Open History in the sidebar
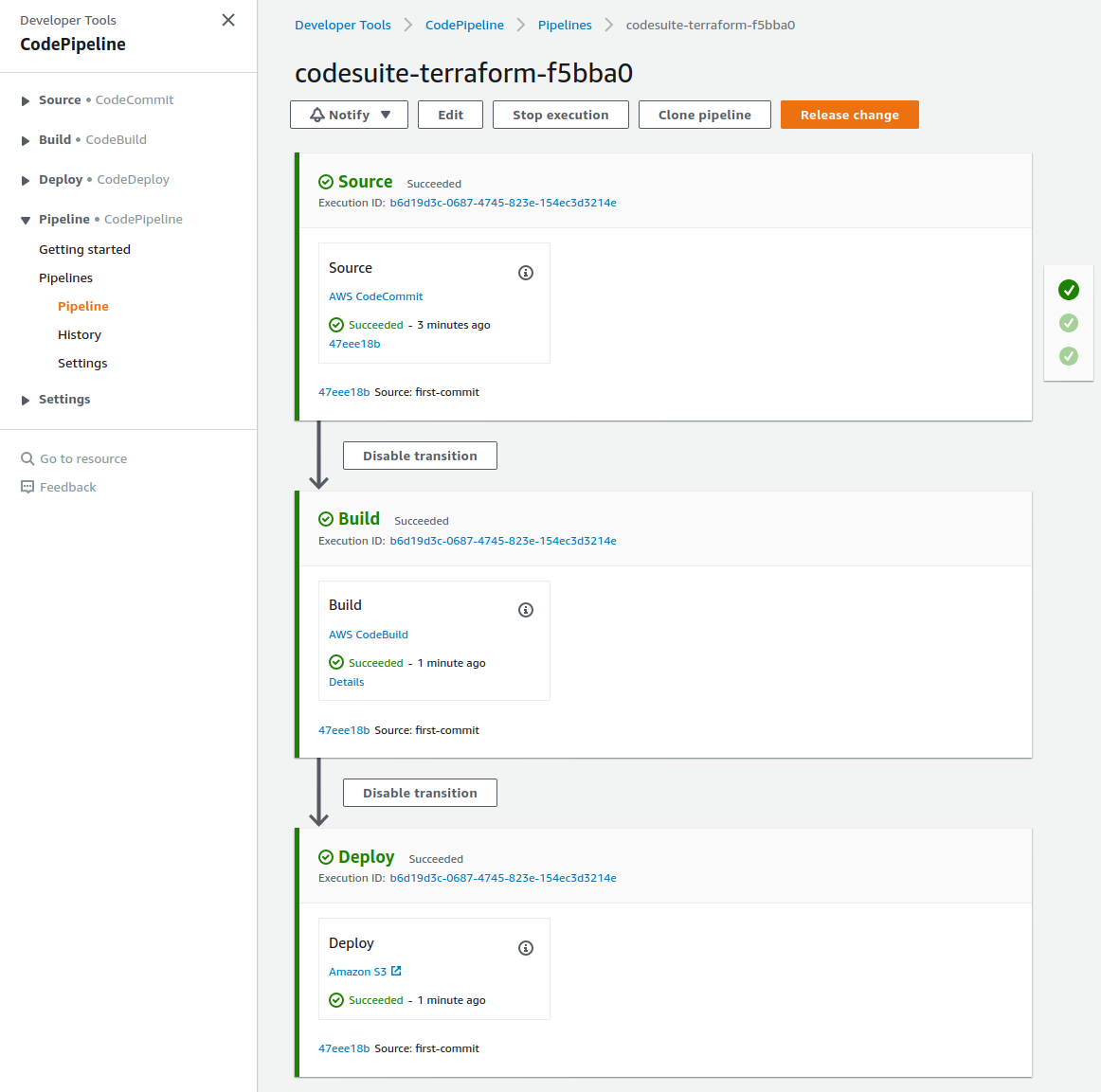 [x=80, y=334]
